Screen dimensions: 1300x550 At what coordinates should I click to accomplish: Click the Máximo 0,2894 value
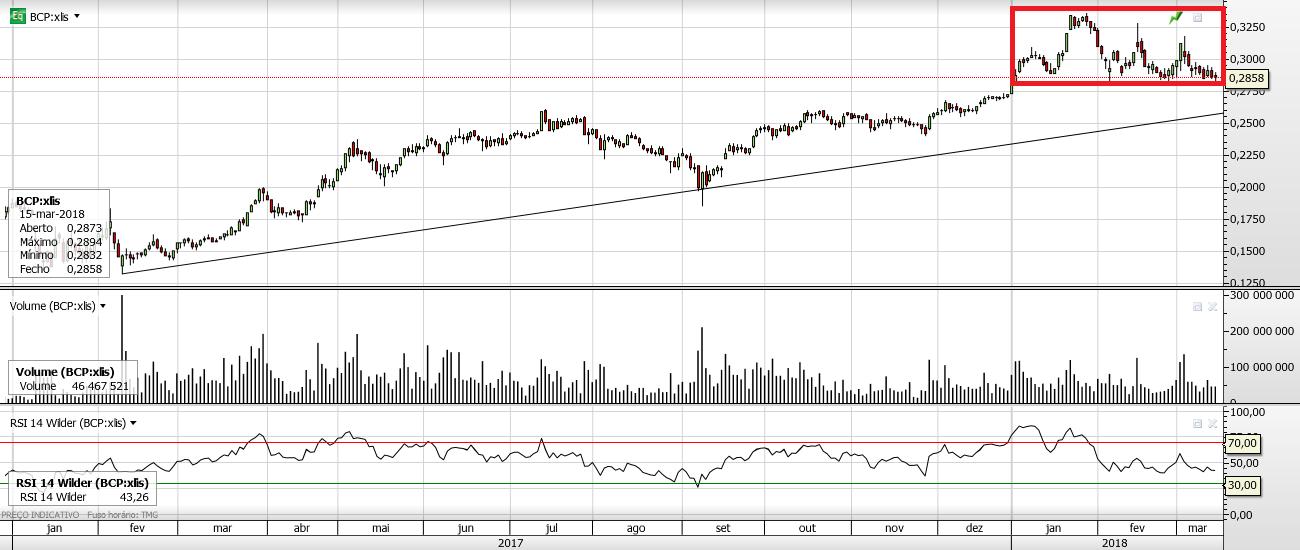click(85, 241)
